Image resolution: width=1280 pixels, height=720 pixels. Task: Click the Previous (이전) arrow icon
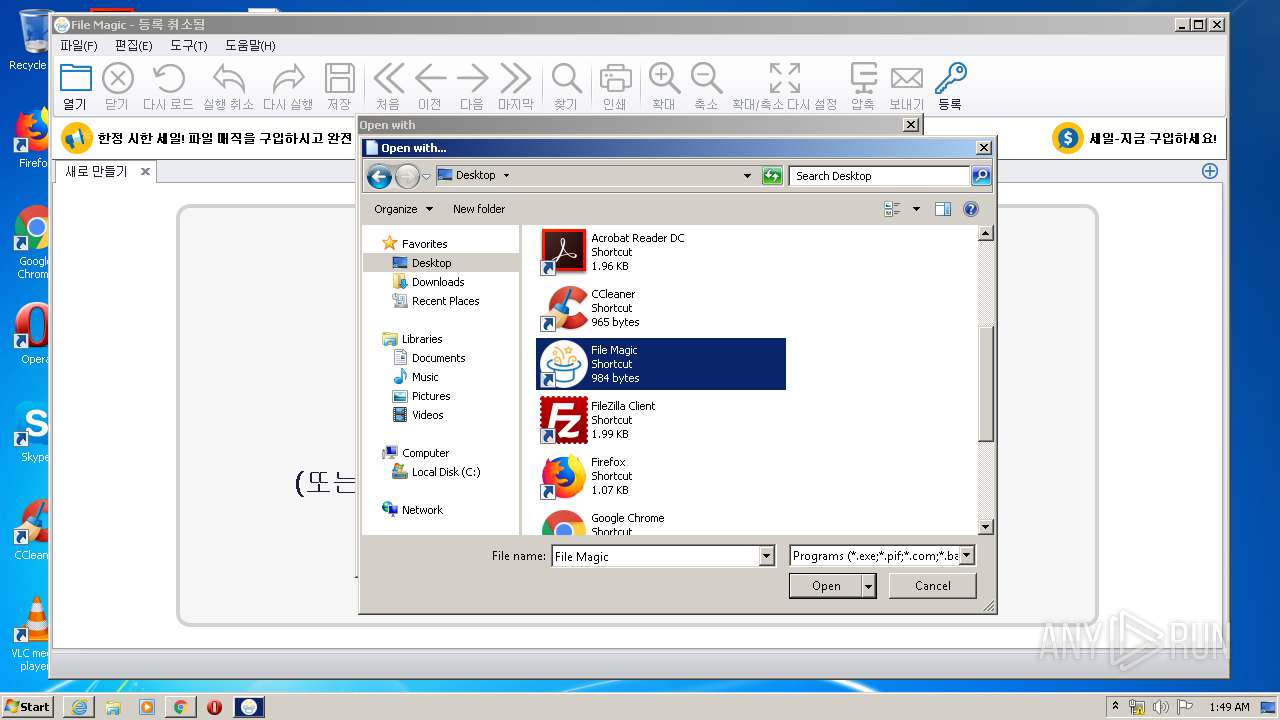pyautogui.click(x=430, y=78)
